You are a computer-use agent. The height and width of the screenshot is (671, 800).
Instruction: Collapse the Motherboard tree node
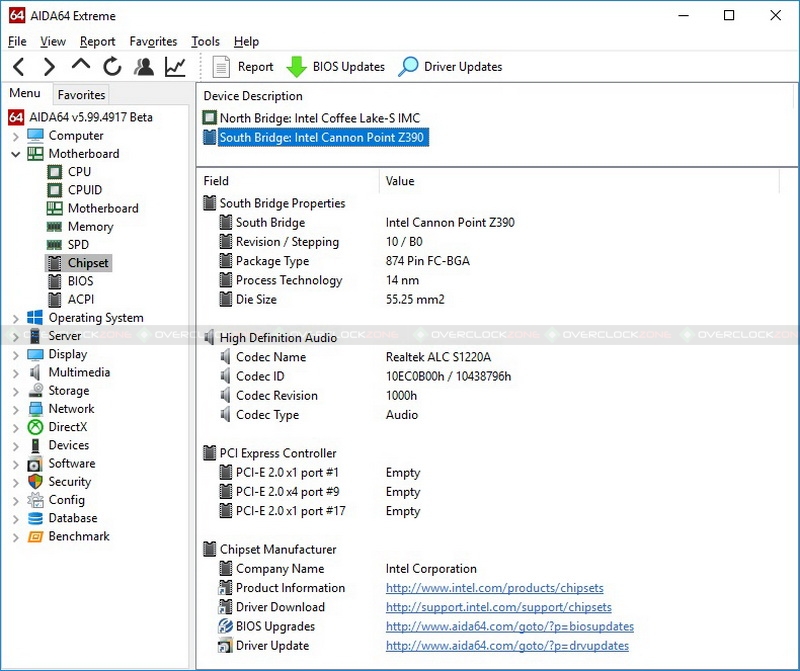[x=15, y=154]
